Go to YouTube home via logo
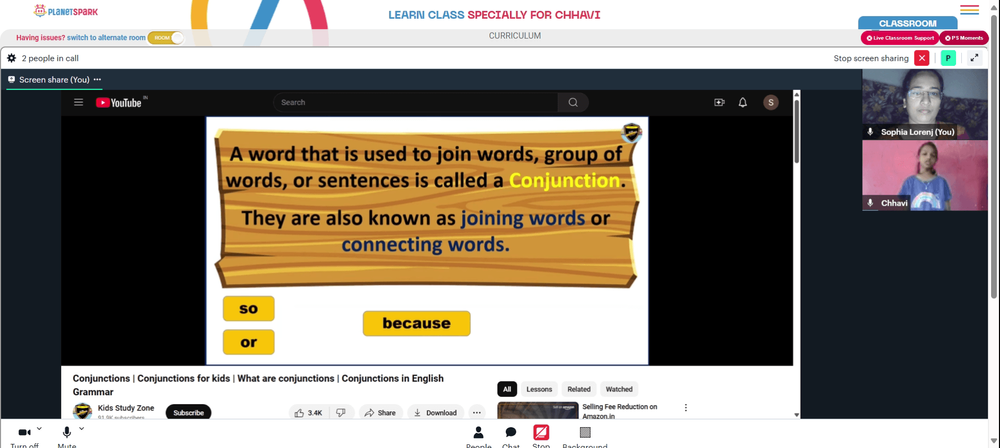Viewport: 1000px width, 448px height. tap(120, 102)
